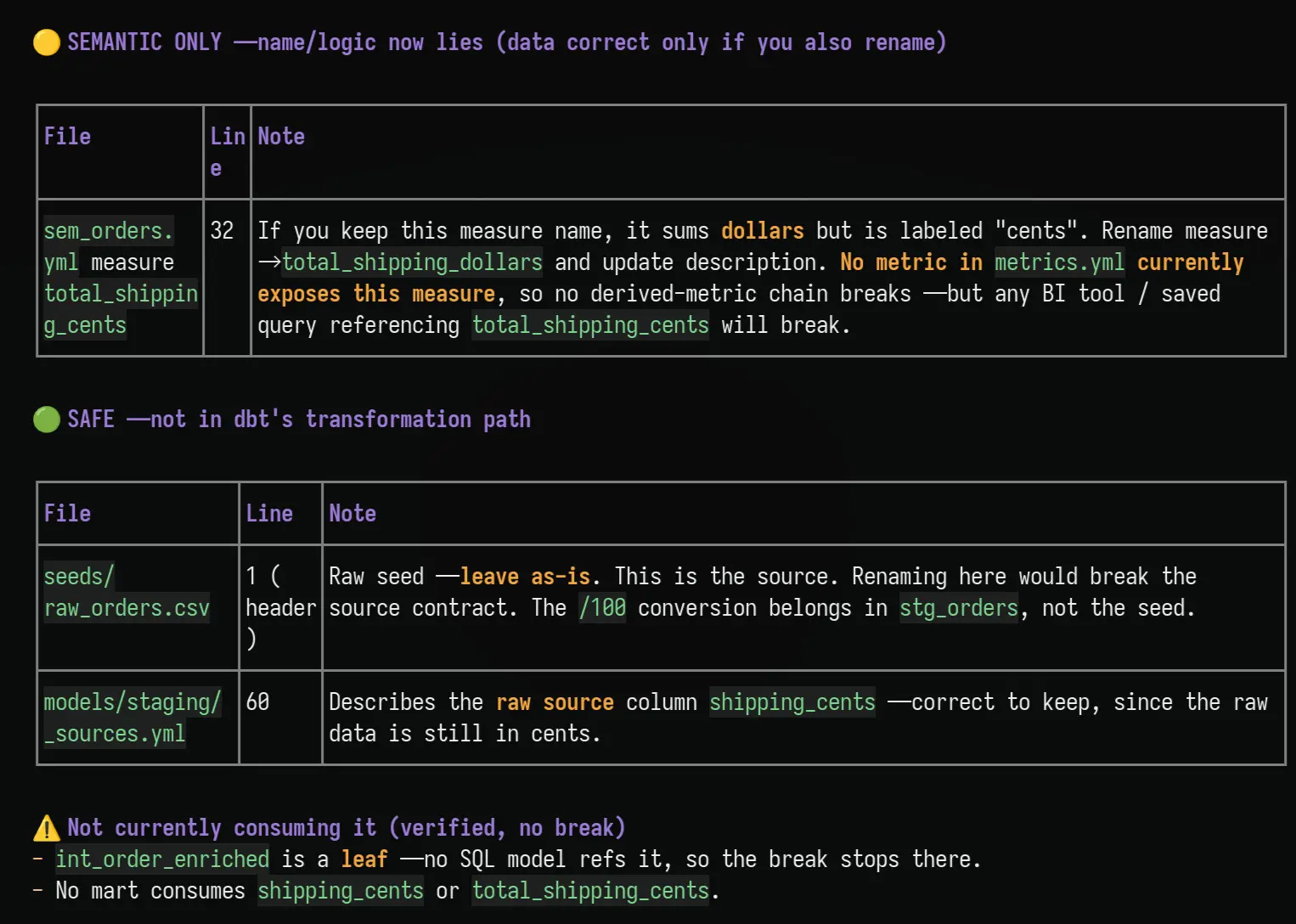This screenshot has height=924, width=1296.
Task: Click the 'leave as-is' highlighted text
Action: coord(525,577)
